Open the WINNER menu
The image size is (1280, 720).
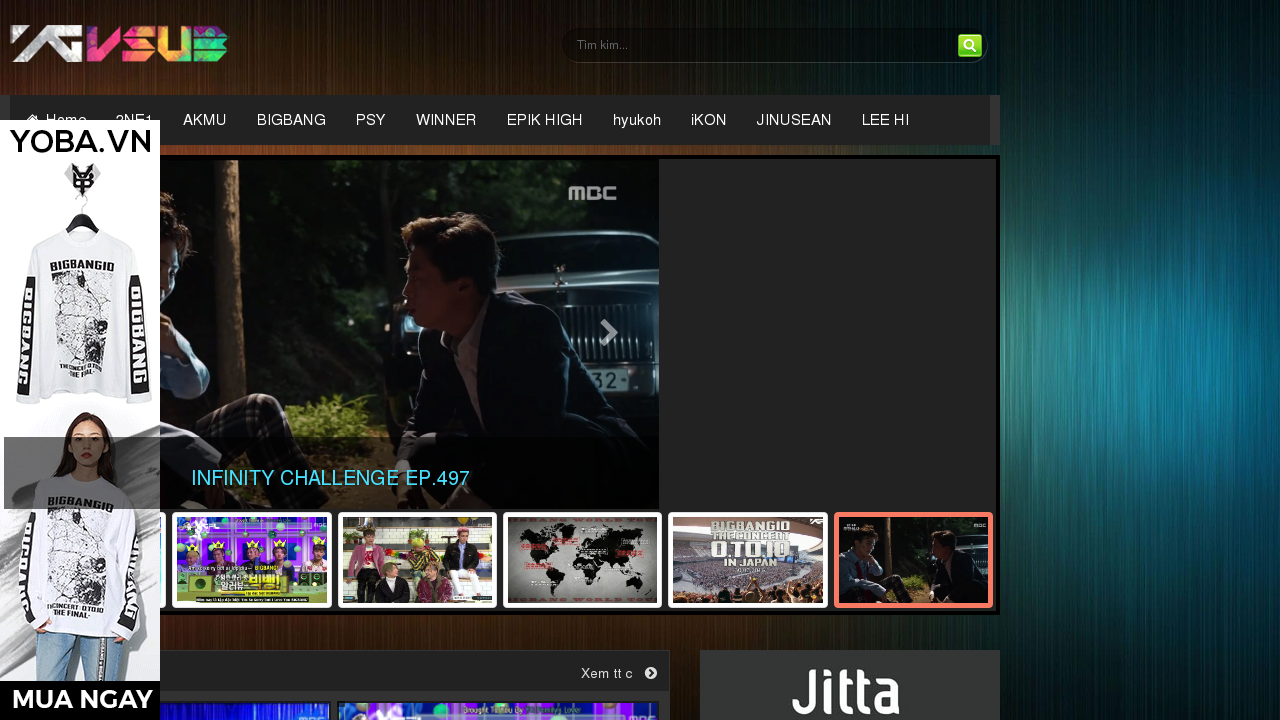click(x=446, y=120)
